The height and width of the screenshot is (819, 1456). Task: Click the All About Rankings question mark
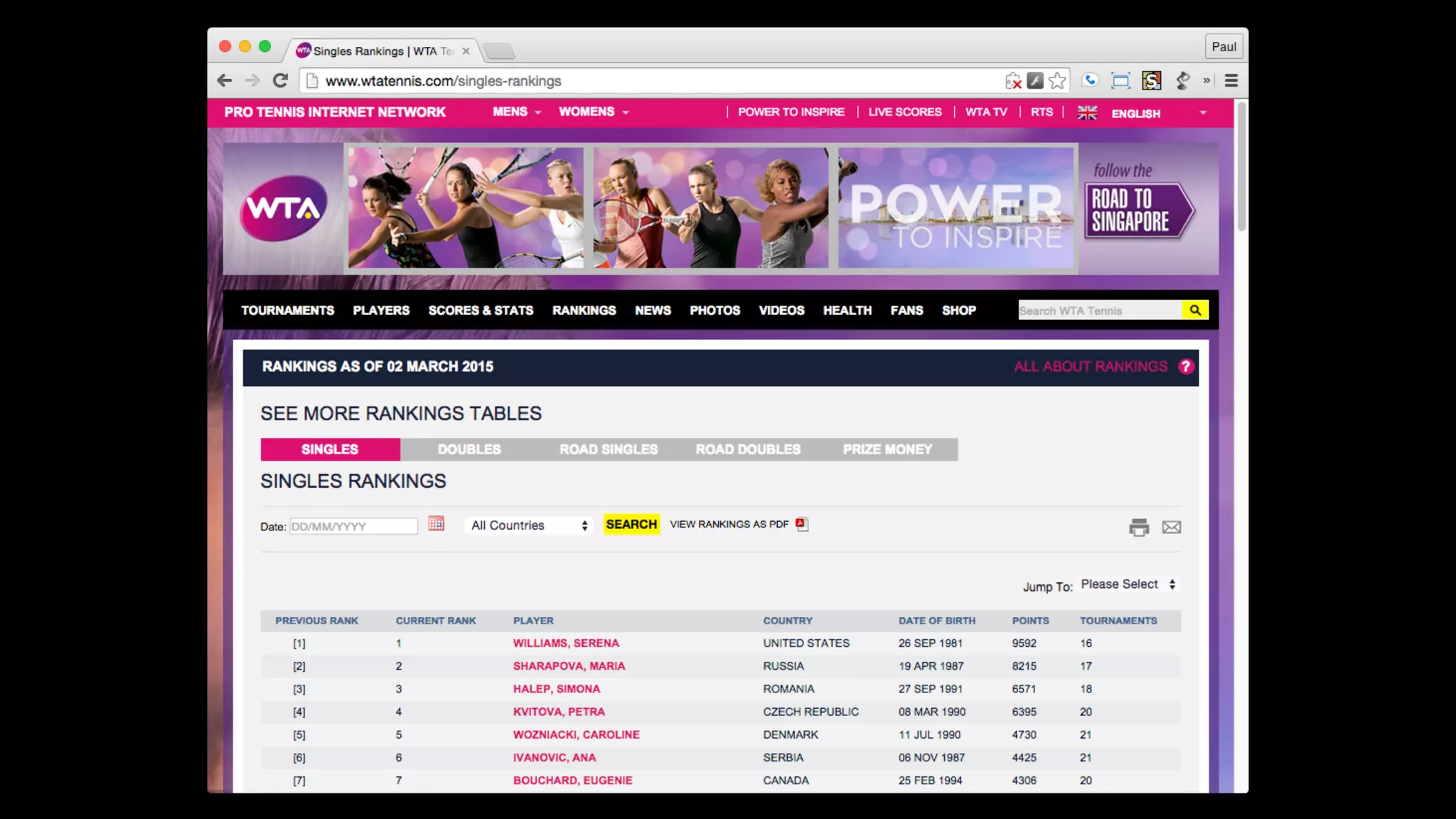pyautogui.click(x=1185, y=366)
